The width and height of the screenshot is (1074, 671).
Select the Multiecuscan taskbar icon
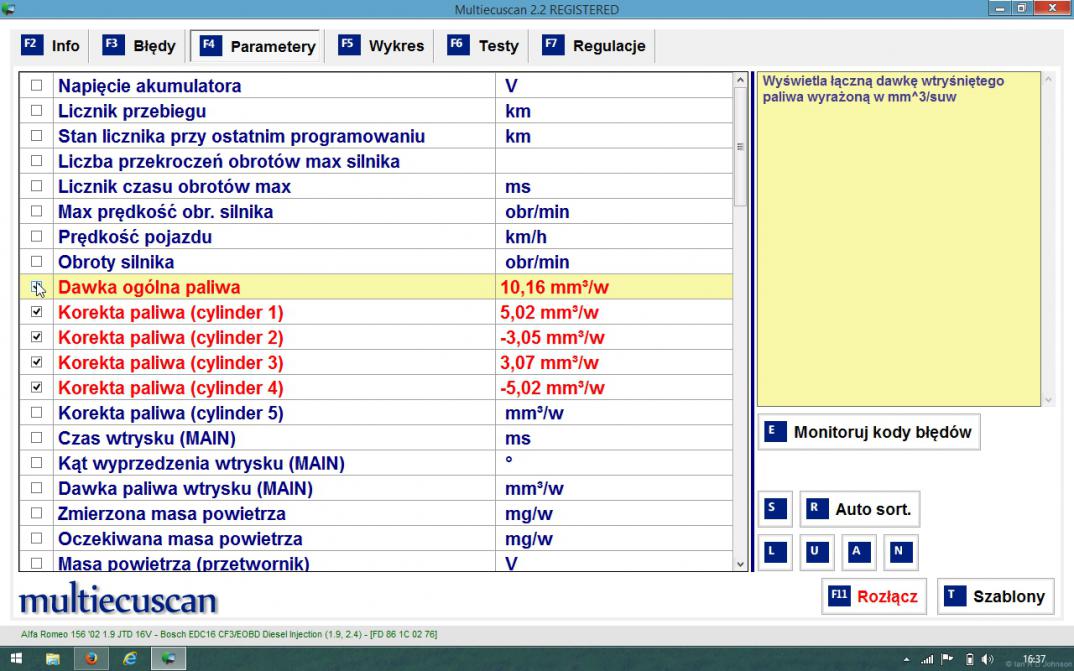[x=168, y=659]
